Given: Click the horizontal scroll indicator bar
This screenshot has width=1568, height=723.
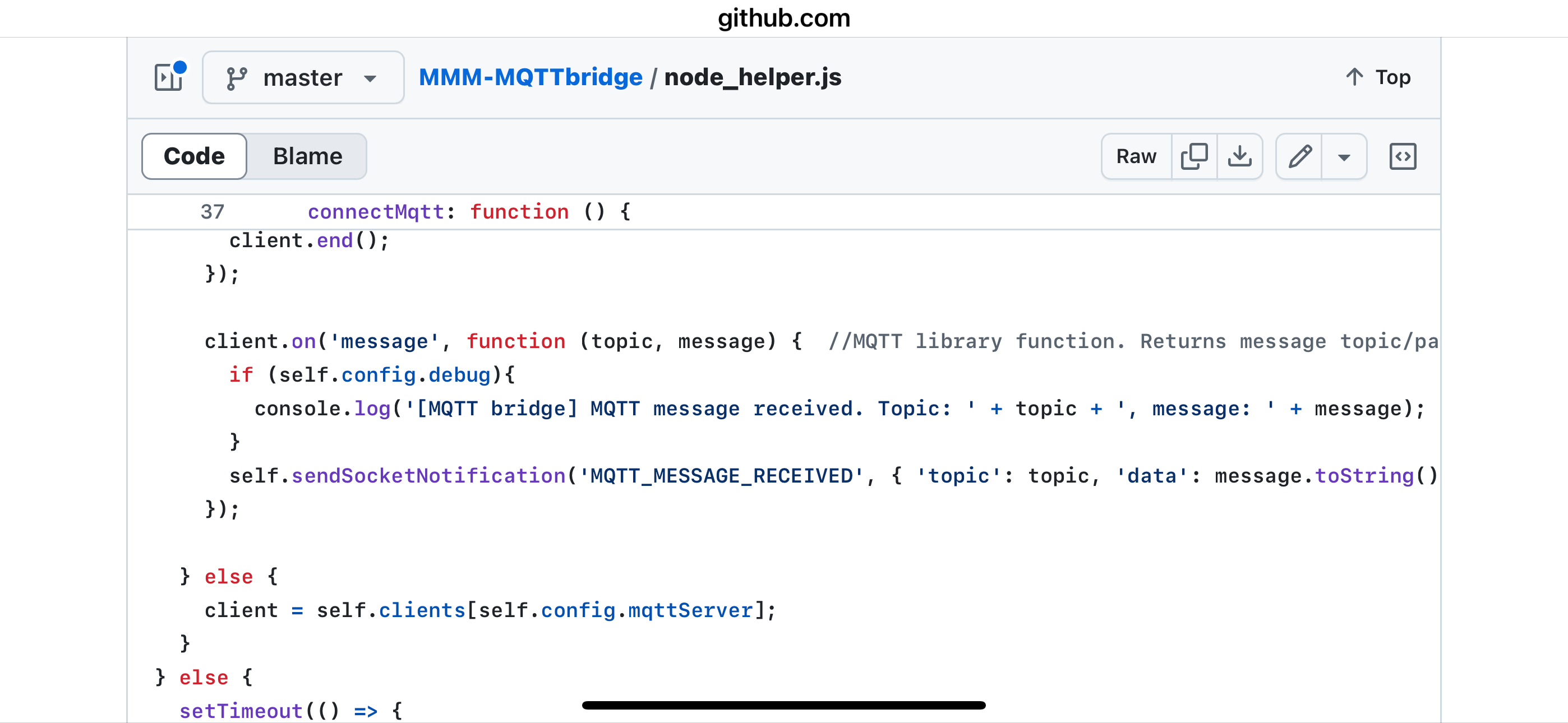Looking at the screenshot, I should (783, 706).
